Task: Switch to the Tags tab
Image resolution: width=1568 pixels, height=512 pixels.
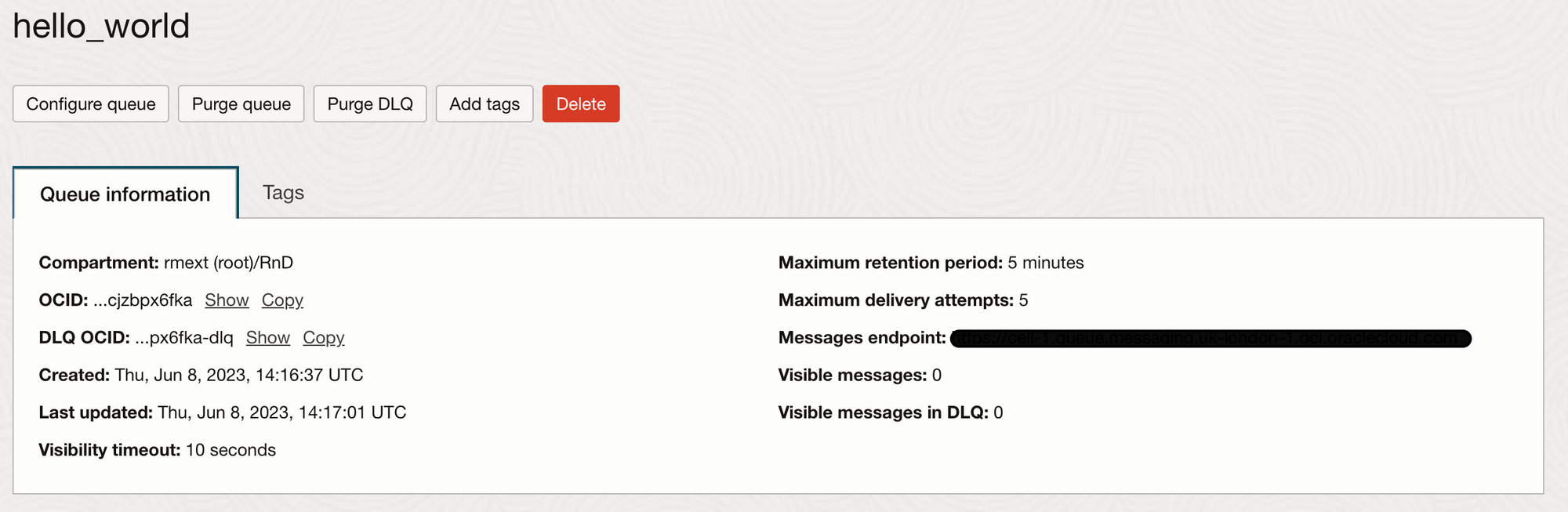Action: pos(283,192)
